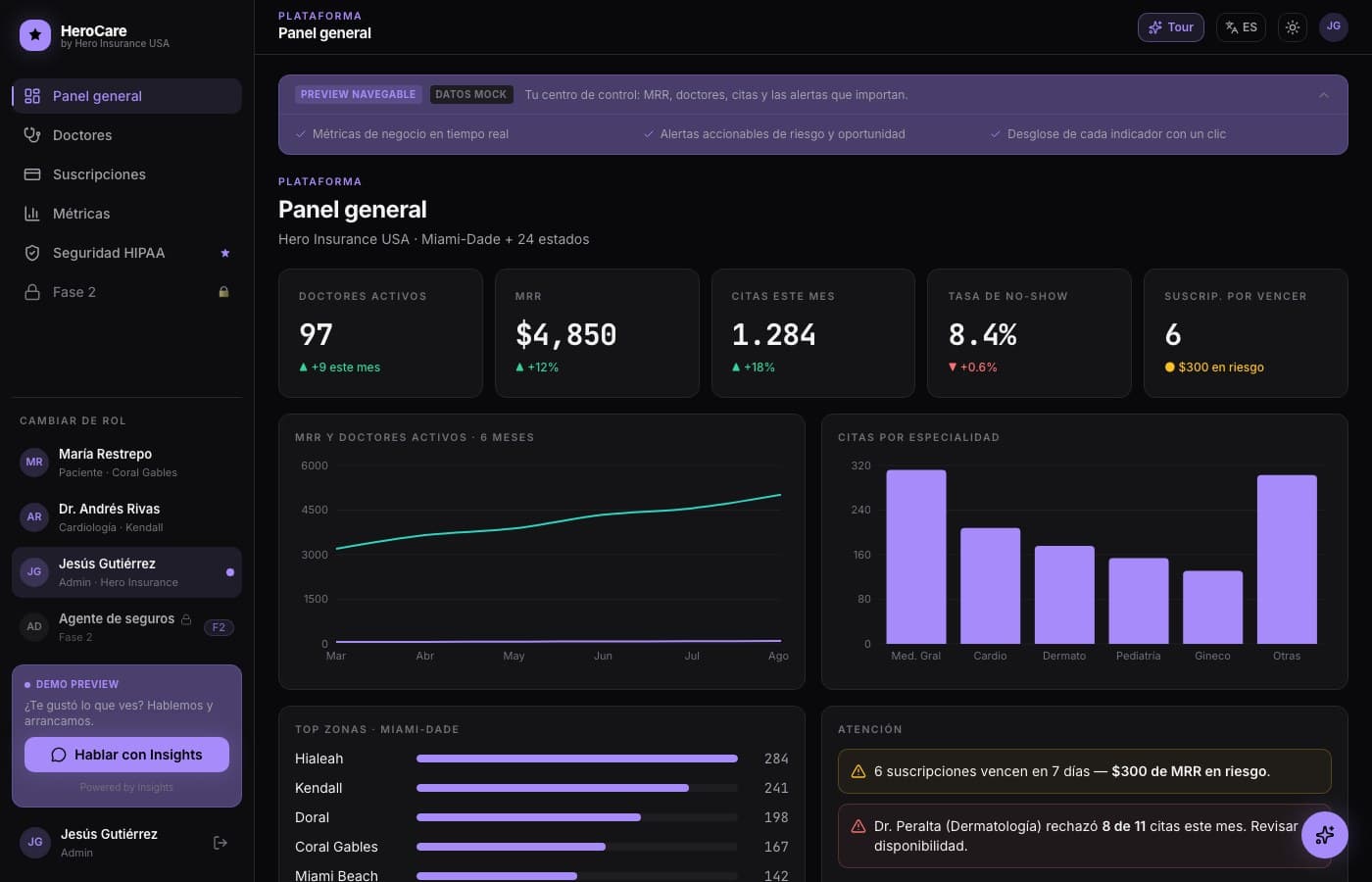Open the Citas este mes card

813,333
